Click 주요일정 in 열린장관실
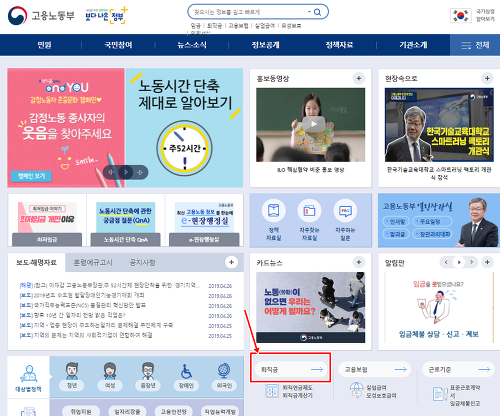This screenshot has height=416, width=500. click(x=432, y=222)
